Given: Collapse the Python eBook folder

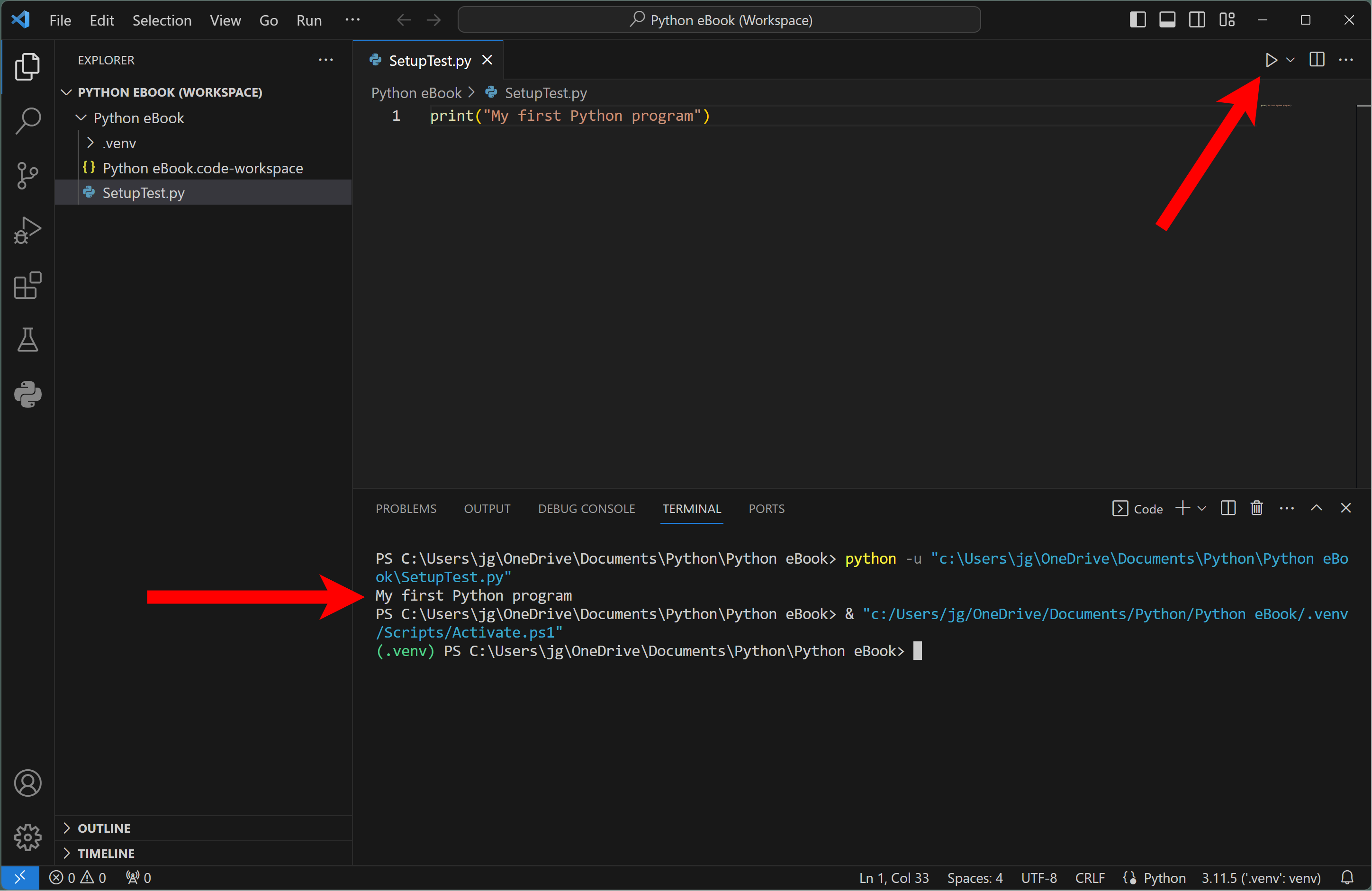Looking at the screenshot, I should point(204,117).
